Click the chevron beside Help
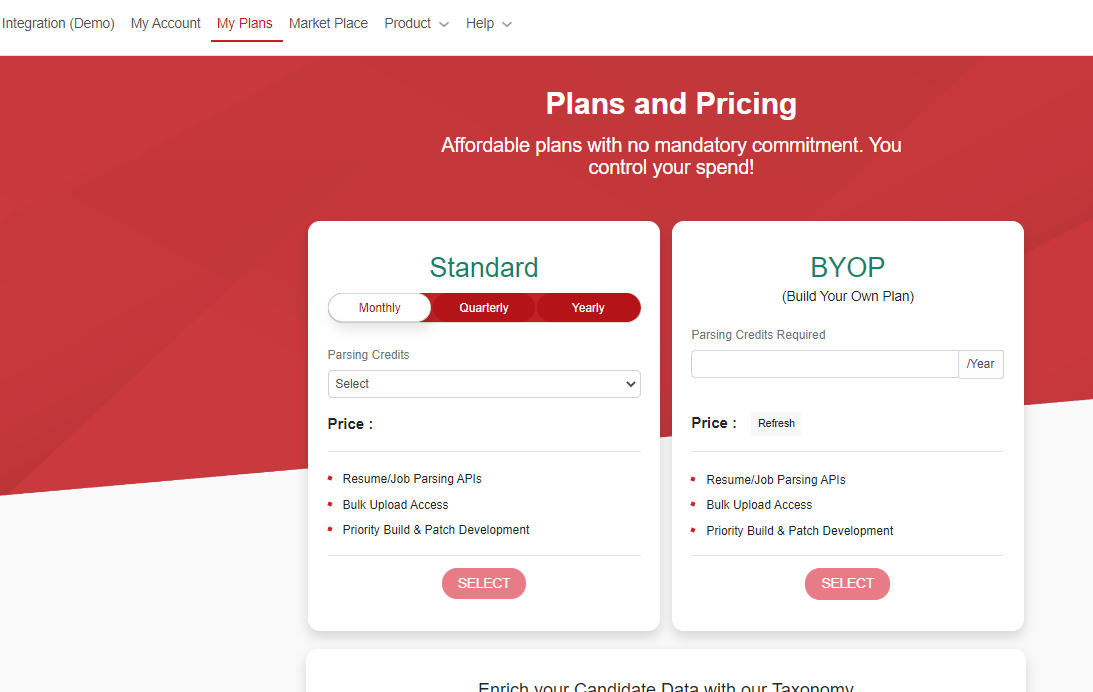The image size is (1093, 692). [507, 24]
